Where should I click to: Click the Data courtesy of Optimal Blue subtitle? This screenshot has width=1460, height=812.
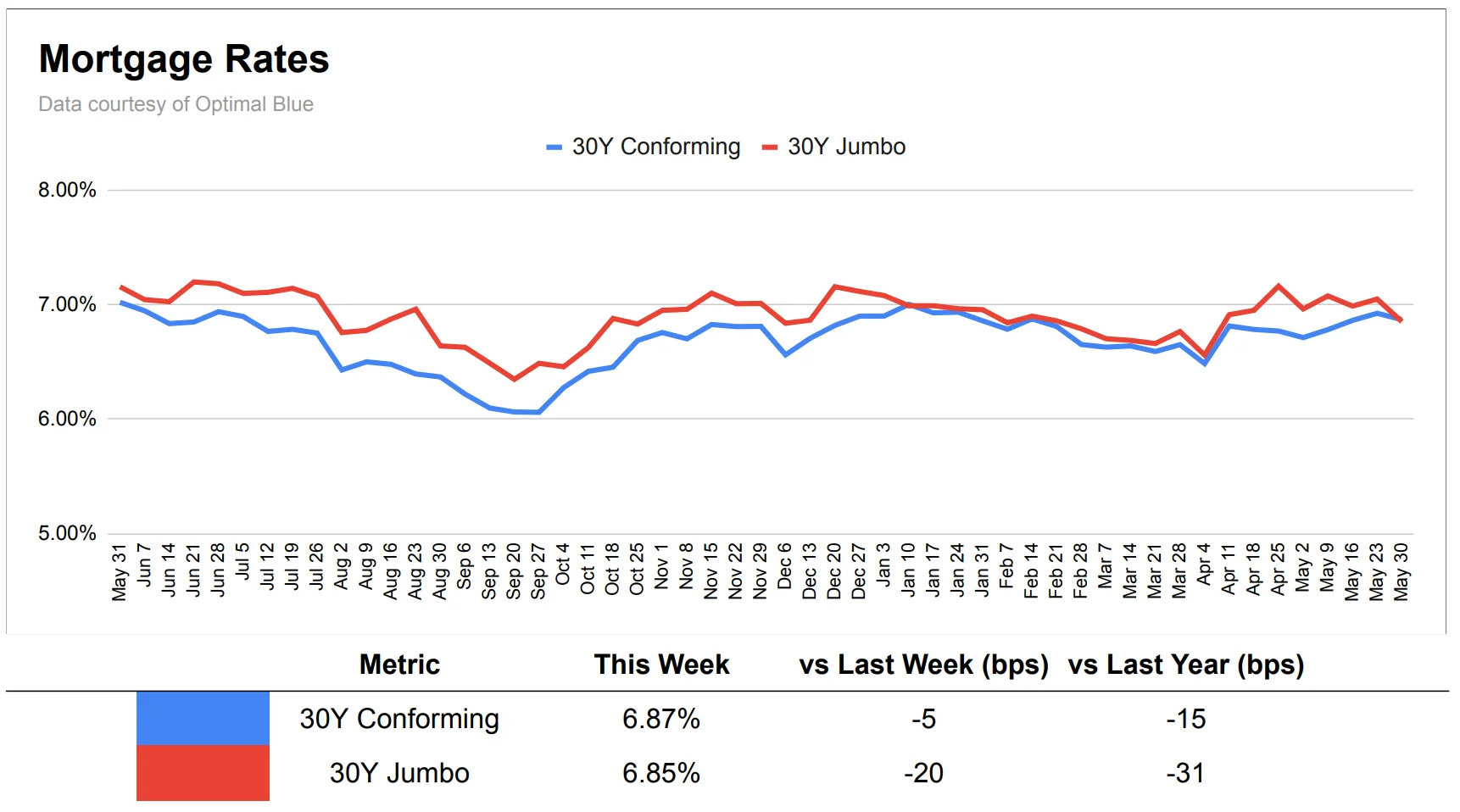point(176,104)
